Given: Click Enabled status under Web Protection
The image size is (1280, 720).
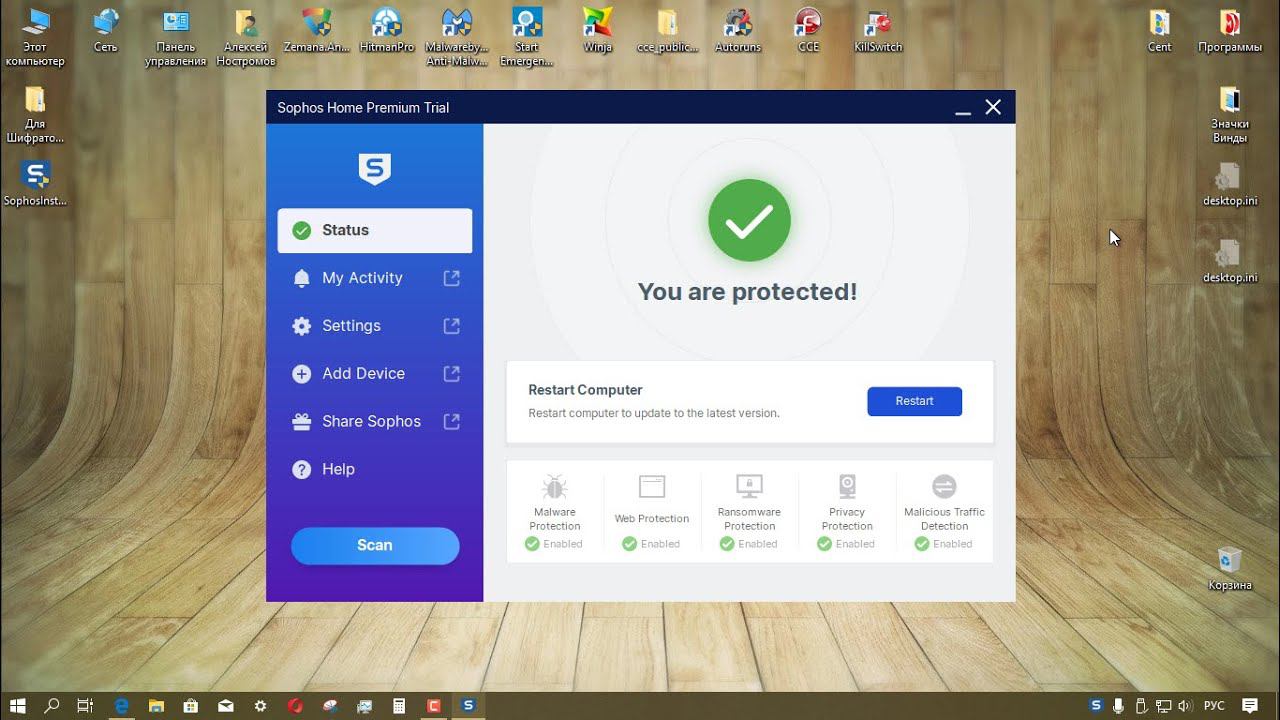Looking at the screenshot, I should point(651,544).
